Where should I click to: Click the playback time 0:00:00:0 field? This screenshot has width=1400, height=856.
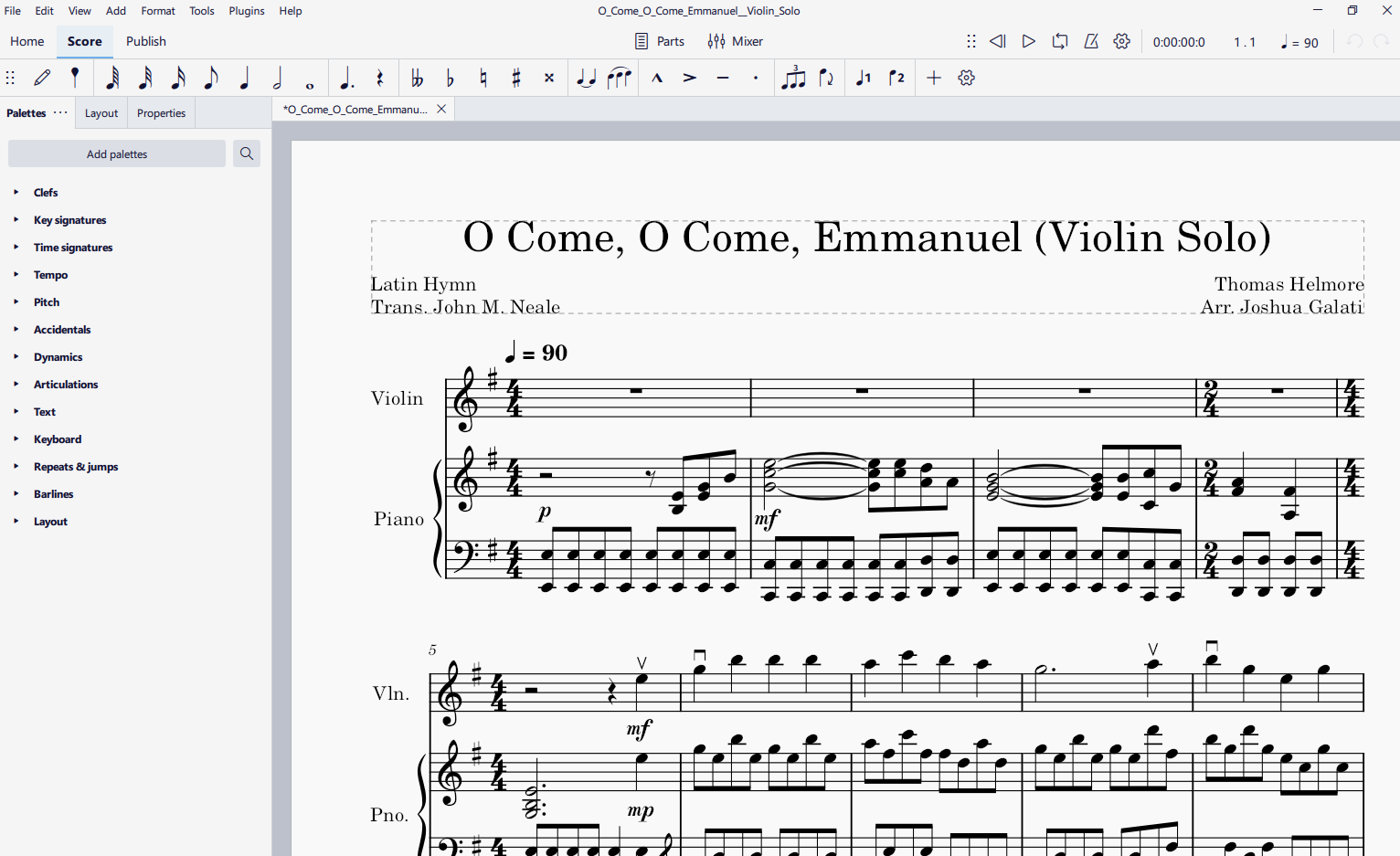(1179, 42)
